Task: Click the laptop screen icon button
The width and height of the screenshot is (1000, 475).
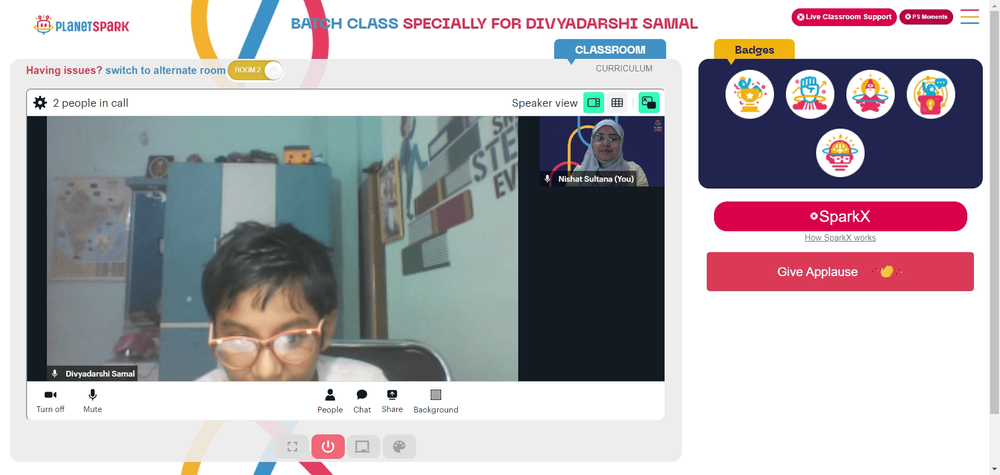Action: click(x=363, y=446)
